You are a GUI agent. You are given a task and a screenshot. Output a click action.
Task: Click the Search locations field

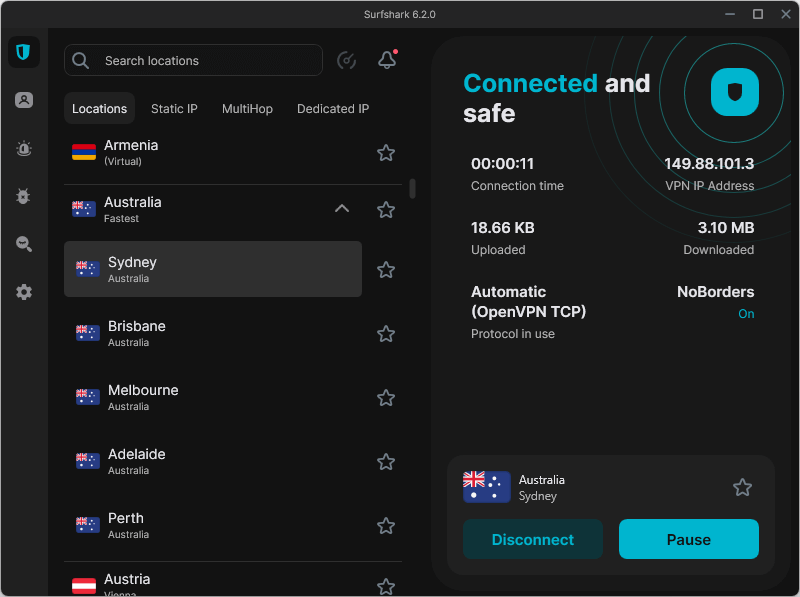[193, 60]
